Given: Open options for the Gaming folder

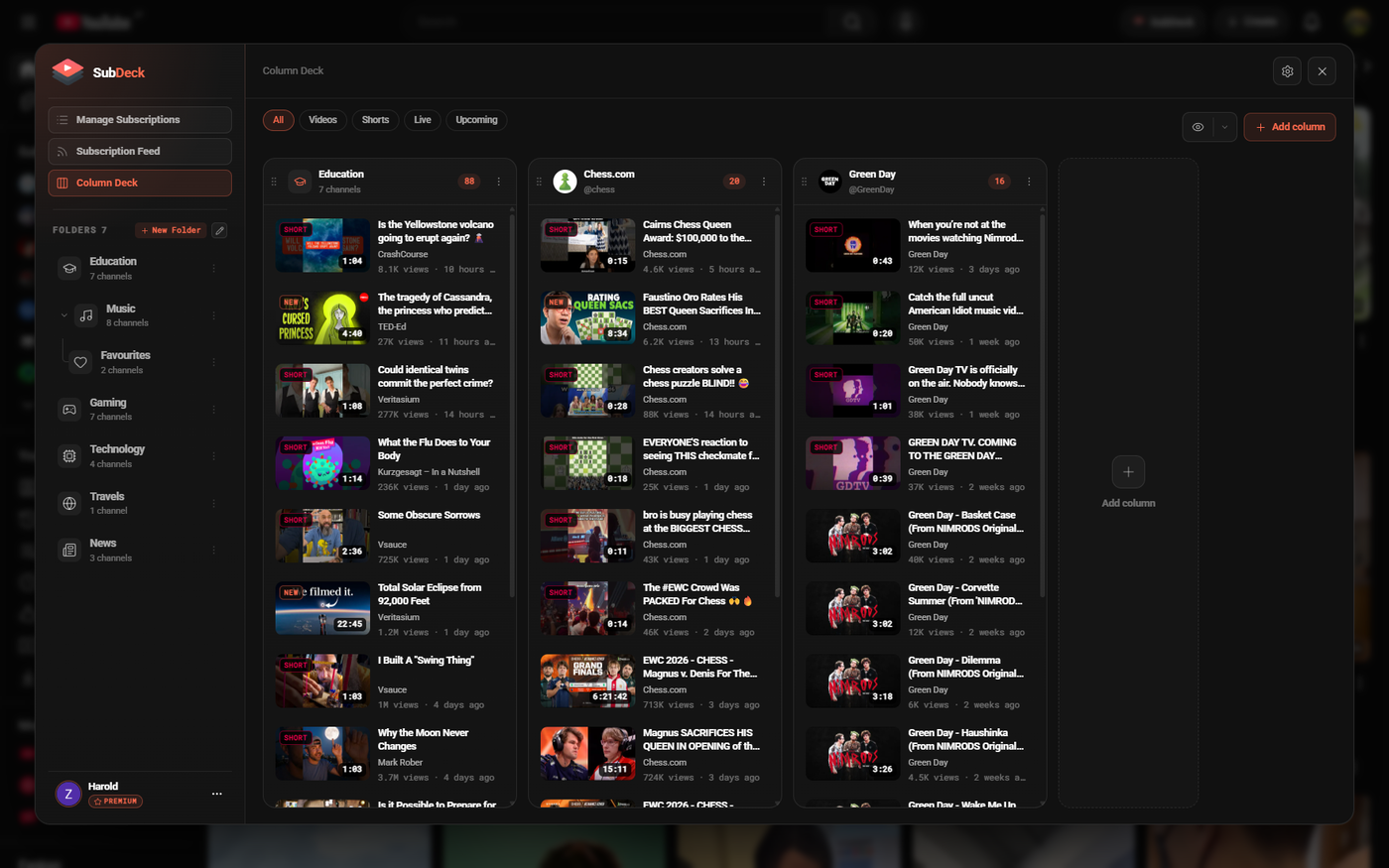Looking at the screenshot, I should 213,410.
